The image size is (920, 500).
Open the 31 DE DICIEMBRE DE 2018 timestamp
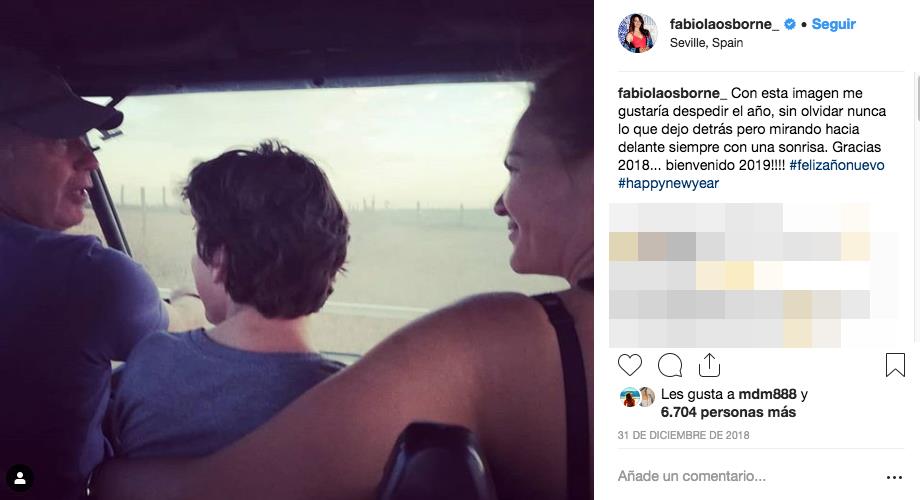coord(684,435)
